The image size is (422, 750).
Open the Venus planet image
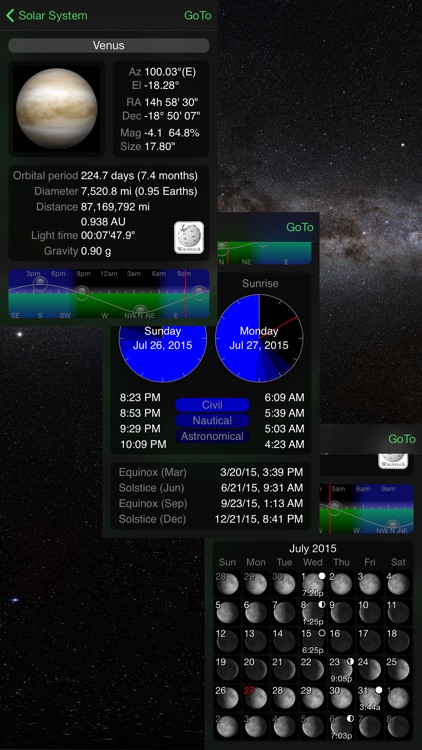pos(56,109)
